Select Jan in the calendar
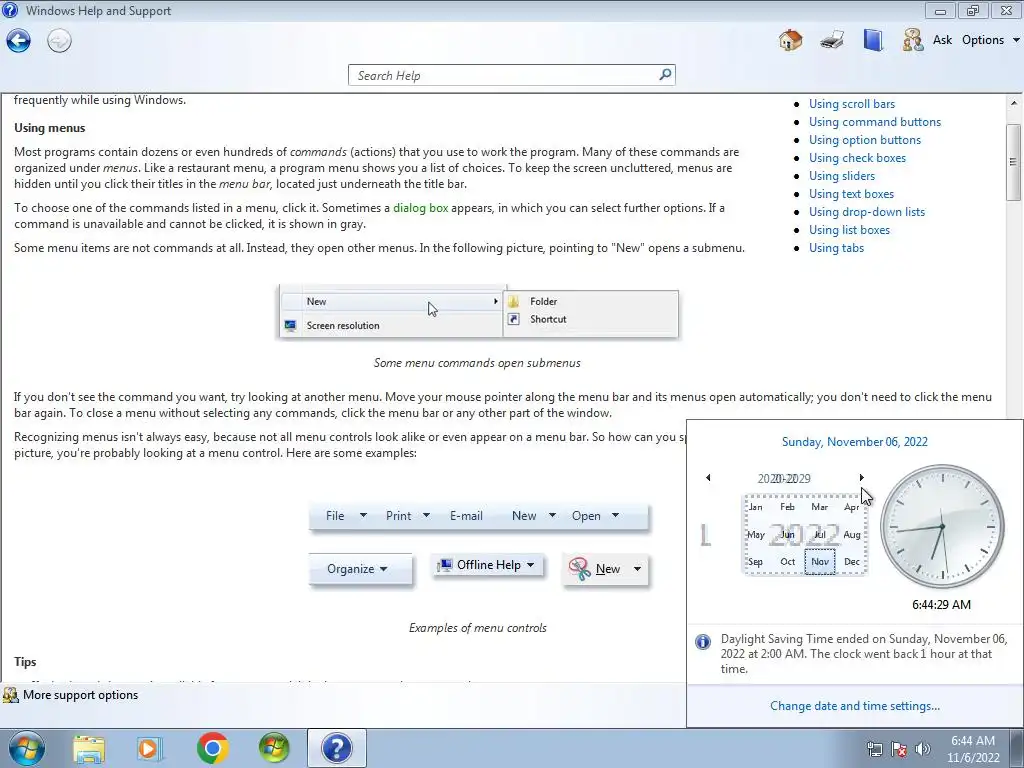Viewport: 1024px width, 768px height. pos(756,507)
